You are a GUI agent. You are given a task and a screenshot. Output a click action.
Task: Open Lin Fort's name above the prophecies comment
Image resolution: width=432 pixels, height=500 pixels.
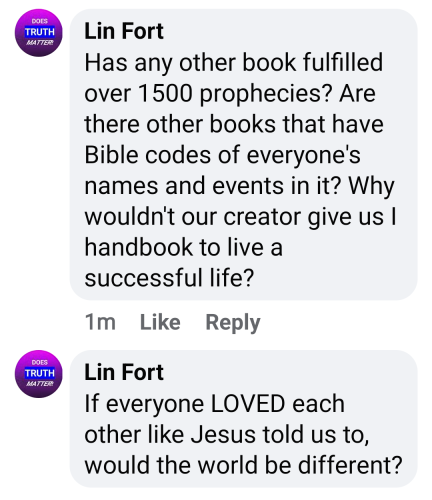click(x=124, y=31)
